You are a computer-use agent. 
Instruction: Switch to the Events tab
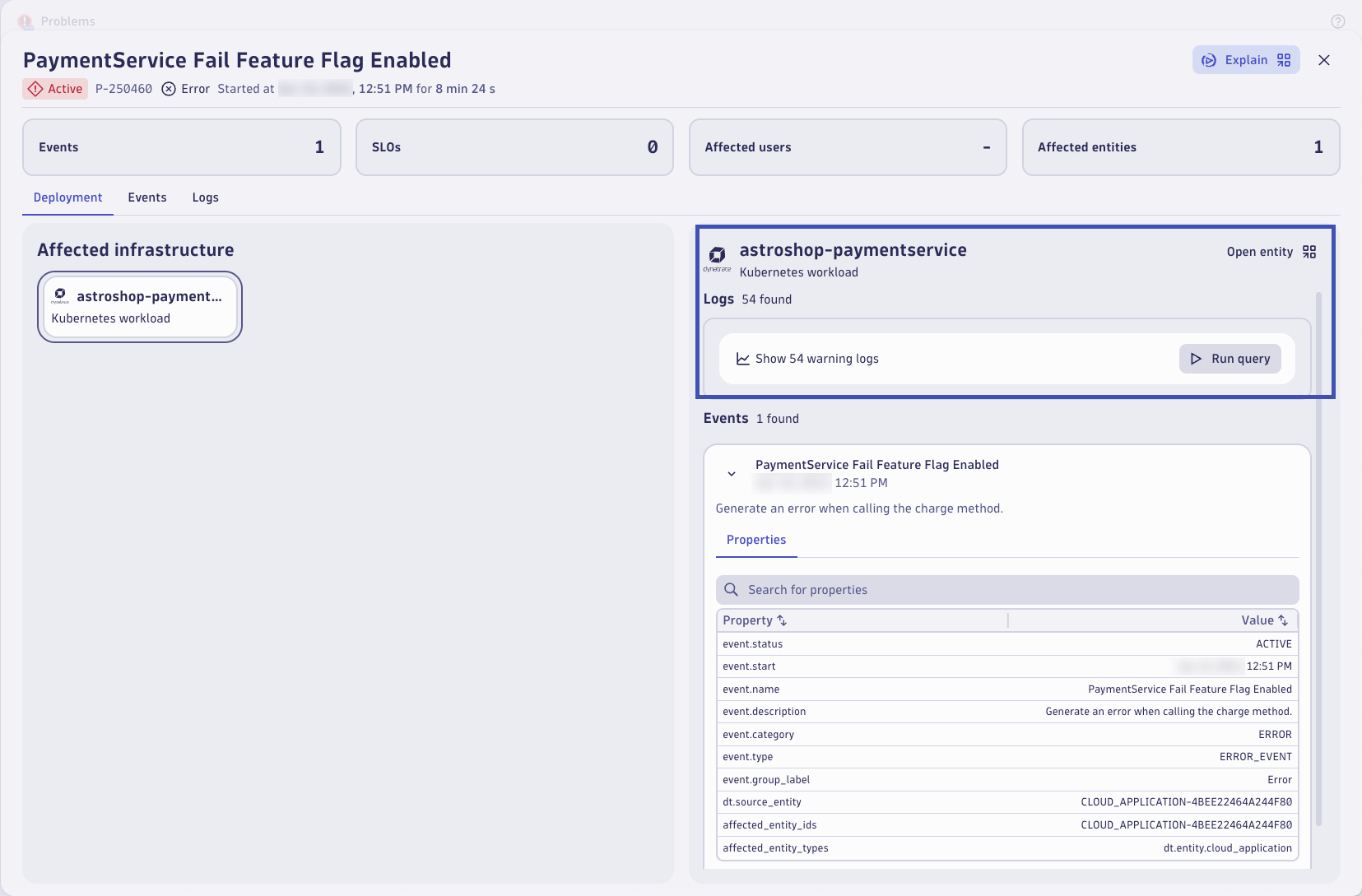147,197
